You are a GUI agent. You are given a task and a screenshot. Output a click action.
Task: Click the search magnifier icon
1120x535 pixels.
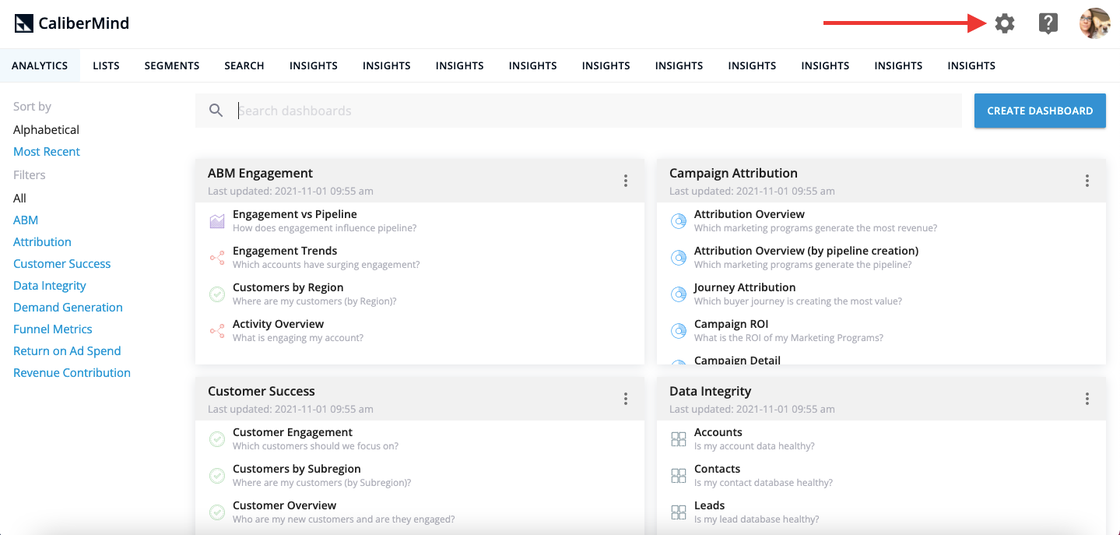click(216, 110)
